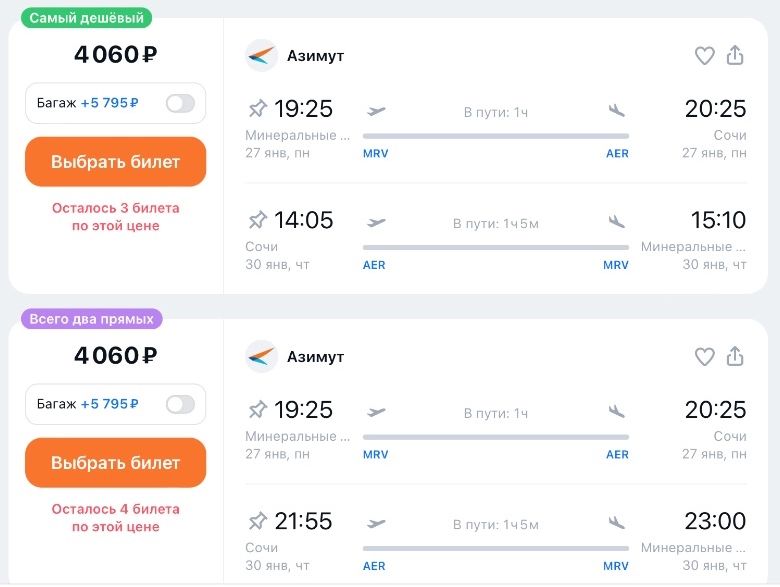The image size is (780, 587).
Task: Pin the 19:25 flight in first ticket
Action: point(258,108)
